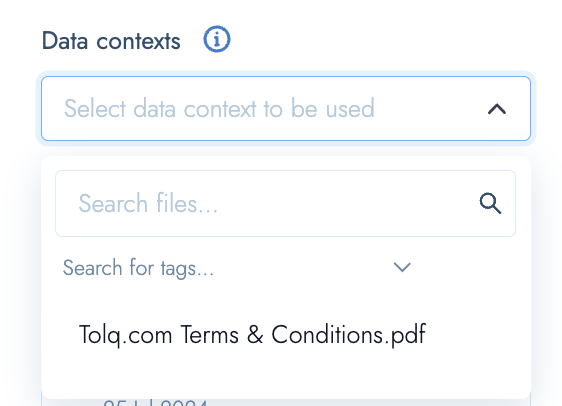This screenshot has width=562, height=406.
Task: Toggle the data contexts dropdown field closed
Action: tap(286, 109)
